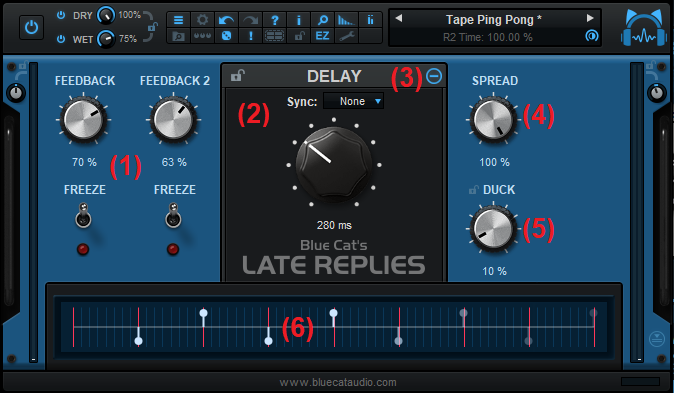
Task: Toggle the lock above the right gain knob
Action: coord(651,66)
